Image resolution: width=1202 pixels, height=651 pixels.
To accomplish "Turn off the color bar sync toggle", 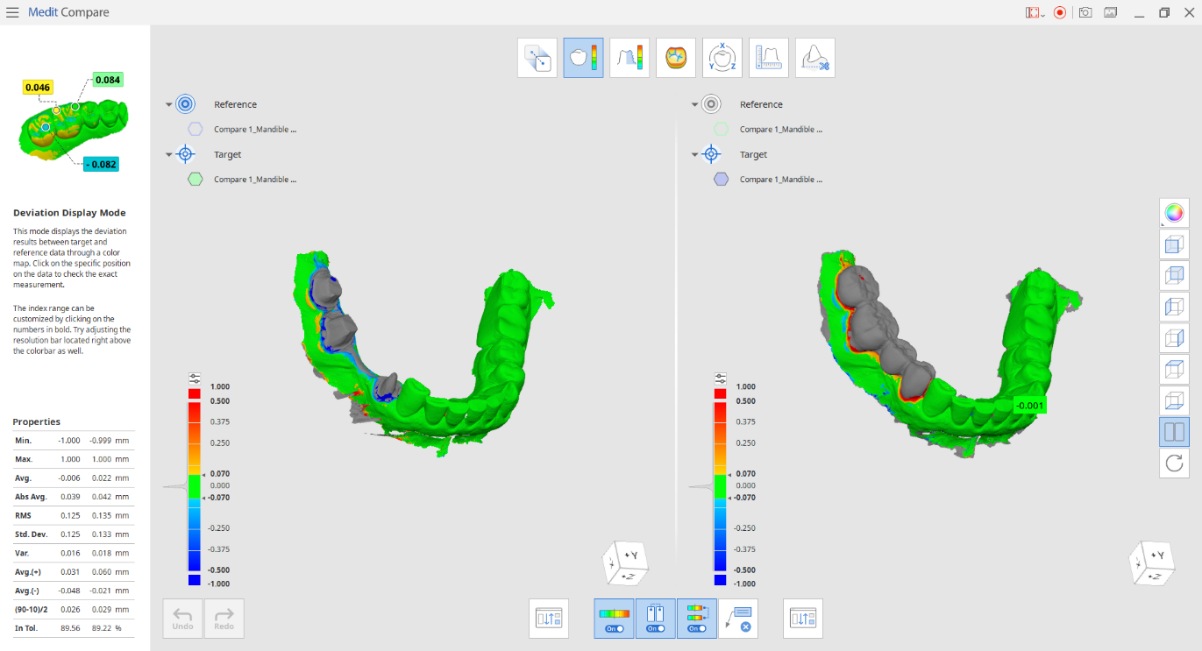I will coord(696,619).
